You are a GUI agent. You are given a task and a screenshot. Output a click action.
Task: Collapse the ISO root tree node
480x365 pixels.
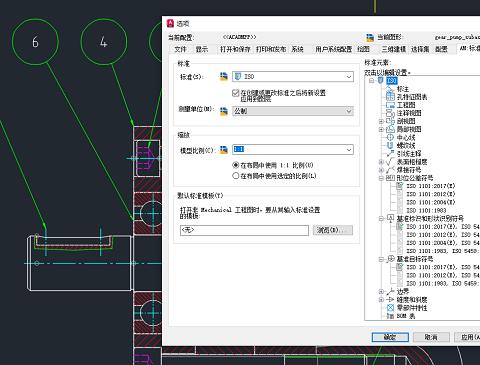[372, 80]
